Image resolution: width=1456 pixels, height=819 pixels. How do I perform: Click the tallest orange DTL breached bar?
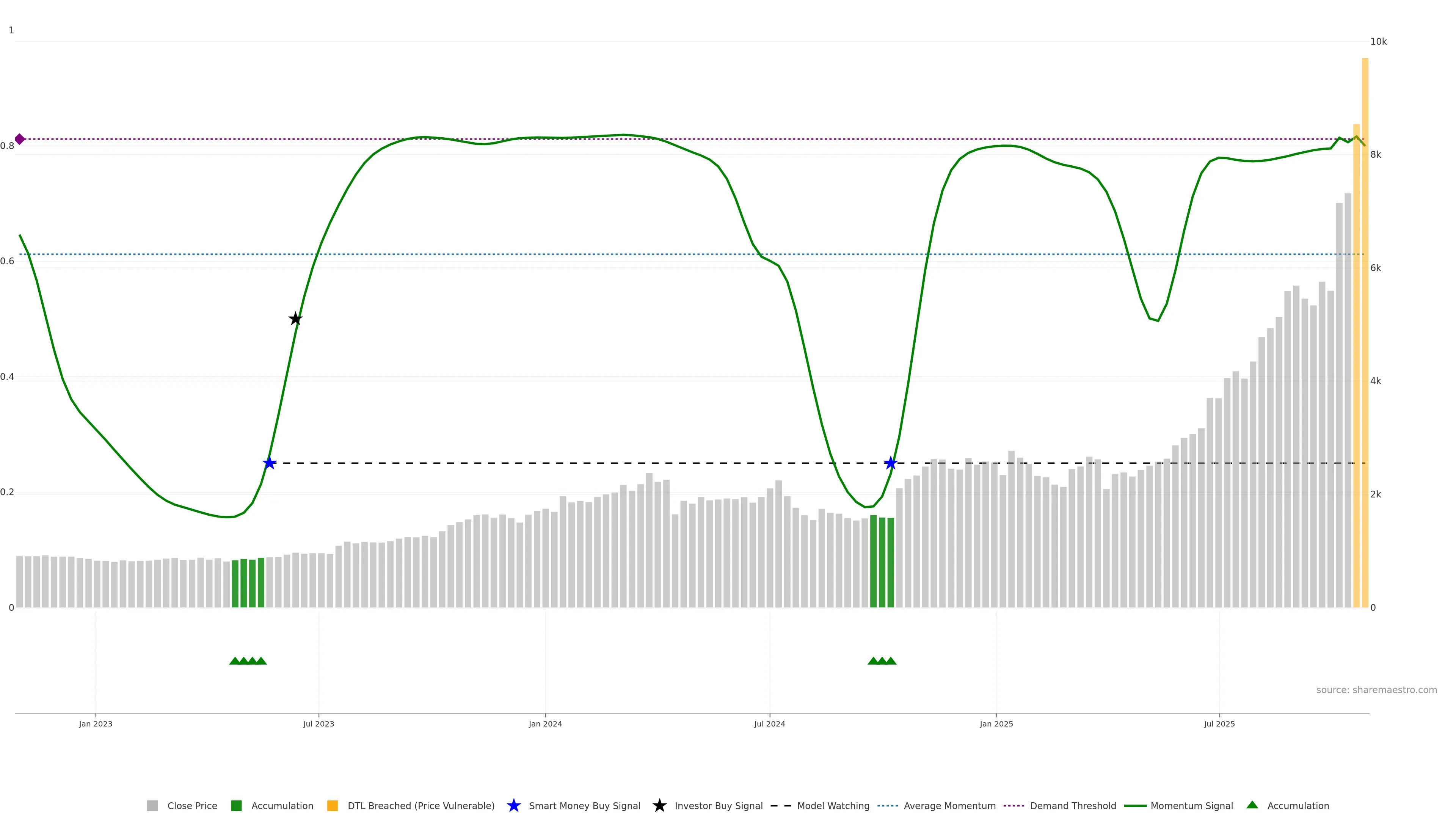pos(1365,334)
